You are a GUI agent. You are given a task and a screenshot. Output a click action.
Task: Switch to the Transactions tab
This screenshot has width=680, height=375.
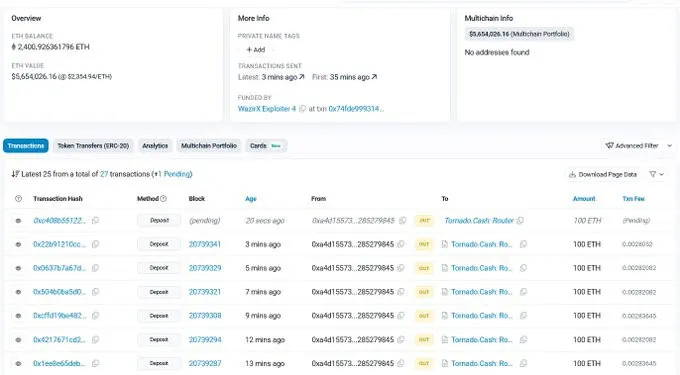(x=26, y=146)
